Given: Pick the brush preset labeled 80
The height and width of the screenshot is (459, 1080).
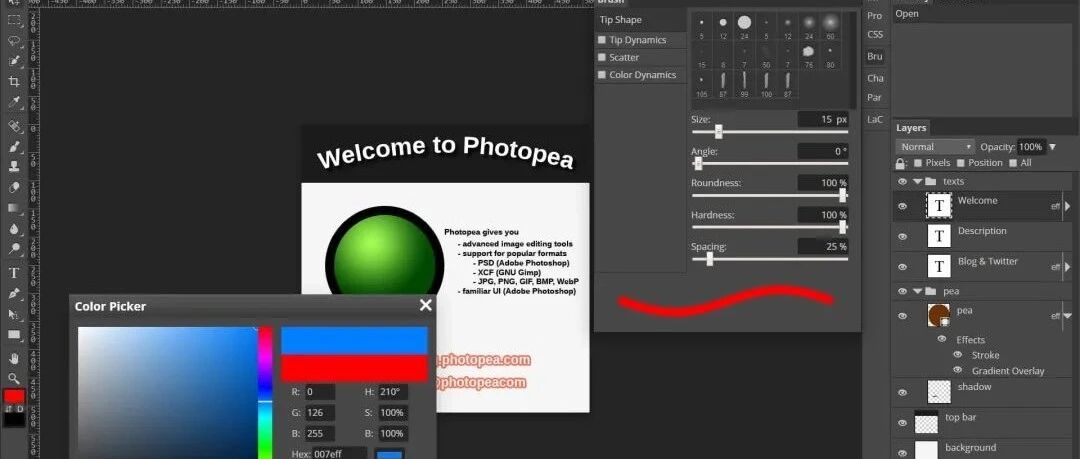Looking at the screenshot, I should tap(830, 55).
